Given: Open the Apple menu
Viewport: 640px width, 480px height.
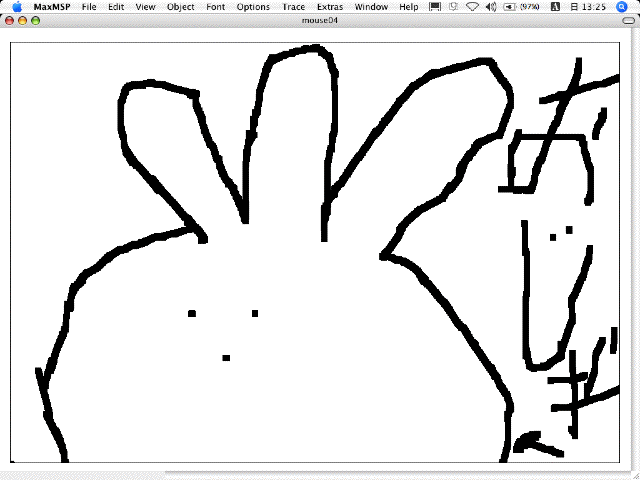Looking at the screenshot, I should (17, 7).
